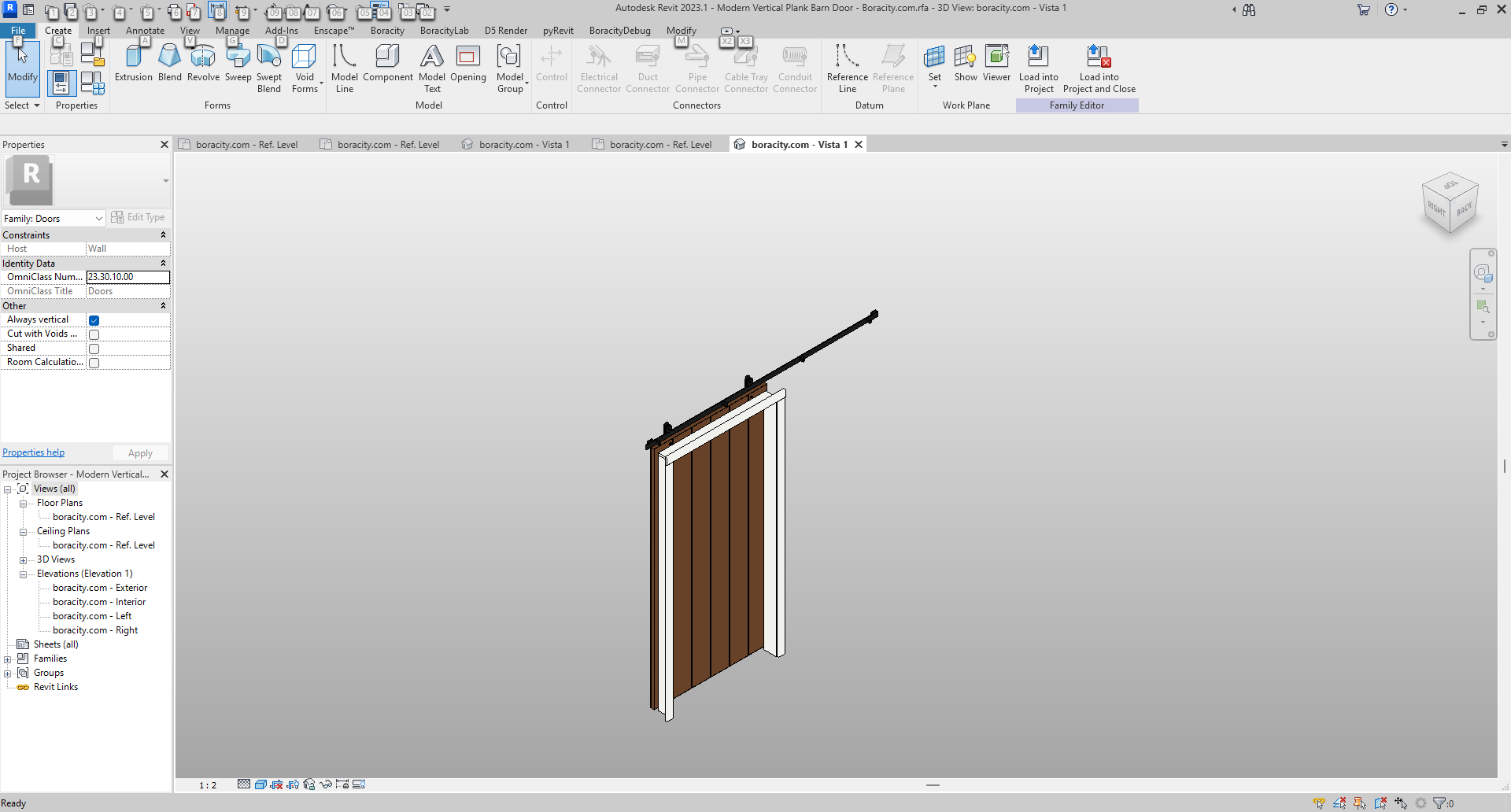Click the Modify tool
Viewport: 1511px width, 812px height.
pyautogui.click(x=23, y=67)
